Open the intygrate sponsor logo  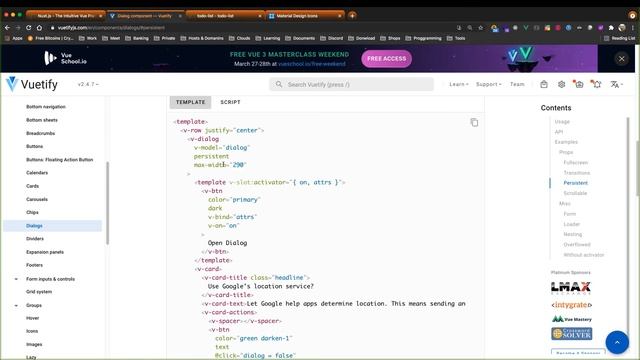pyautogui.click(x=571, y=305)
